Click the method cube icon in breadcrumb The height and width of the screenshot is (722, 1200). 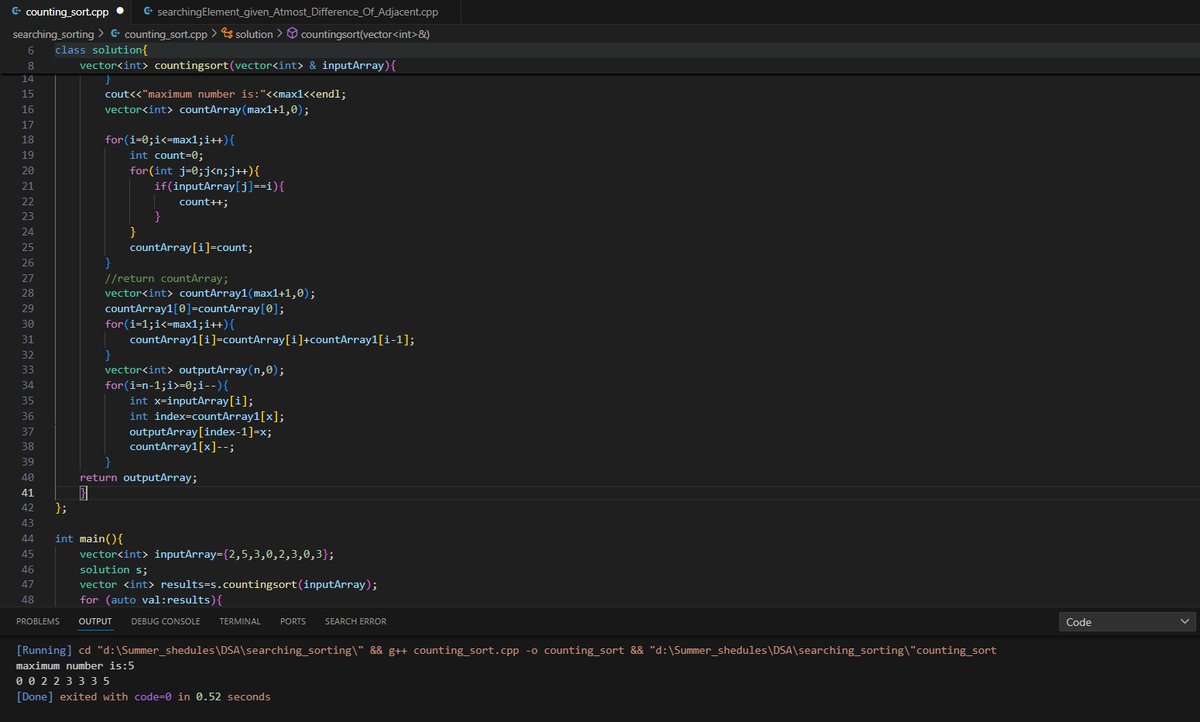[292, 34]
